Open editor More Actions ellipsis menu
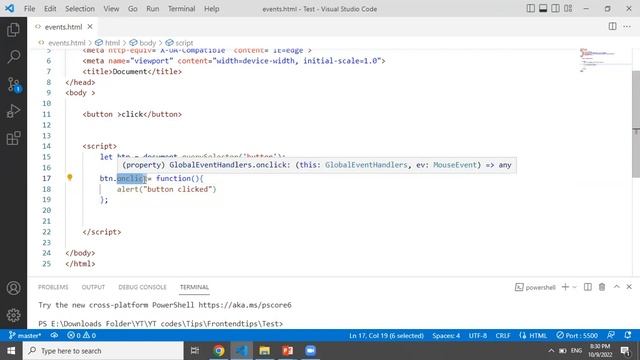Screen dimensions: 640x360 click(627, 27)
